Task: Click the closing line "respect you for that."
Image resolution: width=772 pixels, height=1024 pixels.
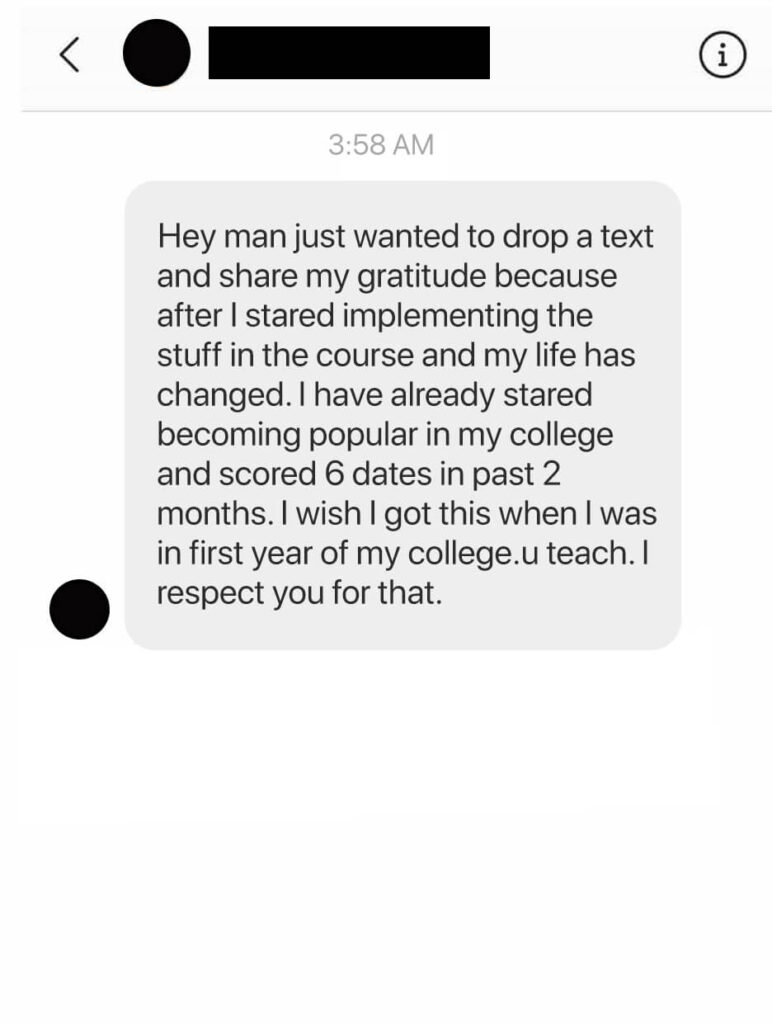Action: coord(299,593)
